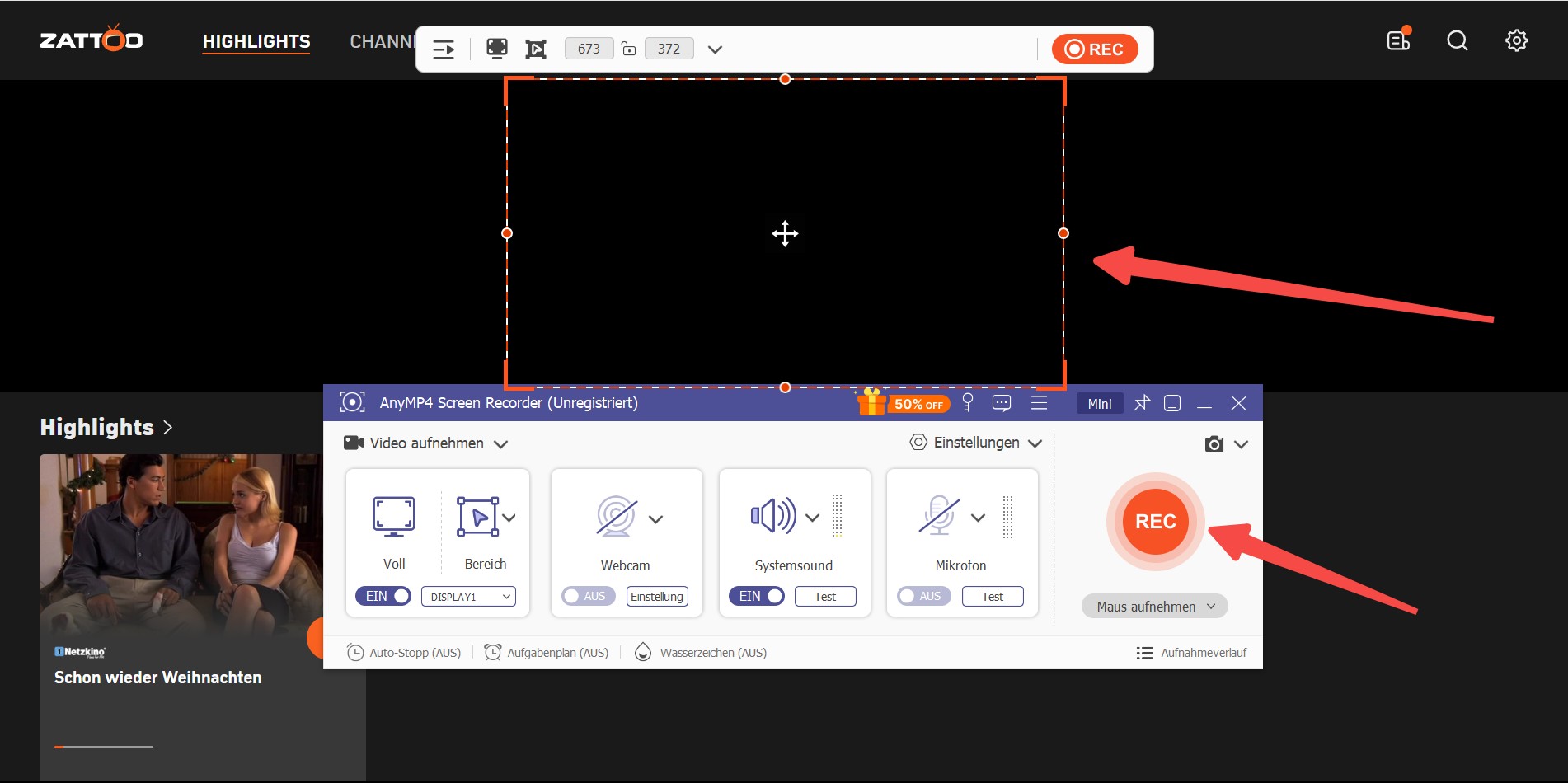Expand the resolution preset dropdown
Image resolution: width=1568 pixels, height=783 pixels.
pyautogui.click(x=715, y=49)
